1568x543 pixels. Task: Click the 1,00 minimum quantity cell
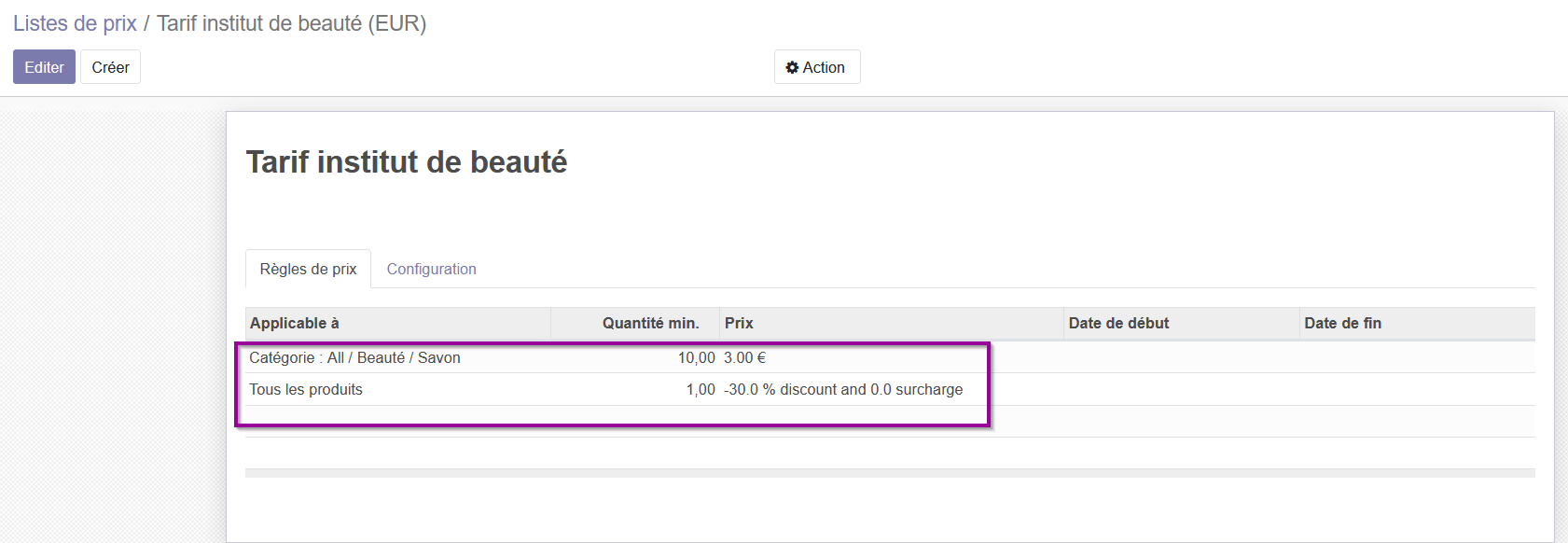[x=701, y=389]
